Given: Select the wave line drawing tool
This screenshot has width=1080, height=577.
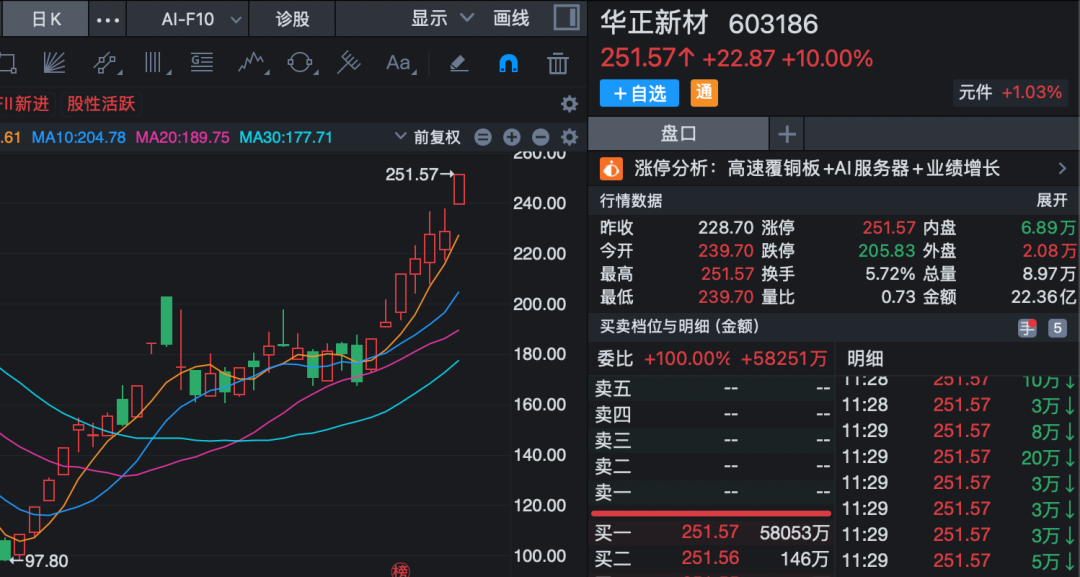Looking at the screenshot, I should pyautogui.click(x=252, y=63).
